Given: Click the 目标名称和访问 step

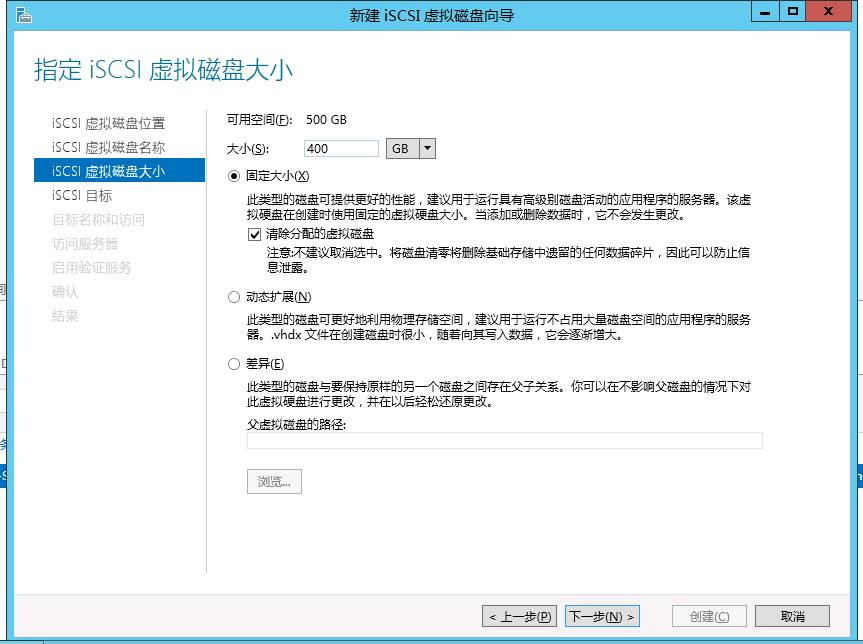Looking at the screenshot, I should (x=98, y=220).
